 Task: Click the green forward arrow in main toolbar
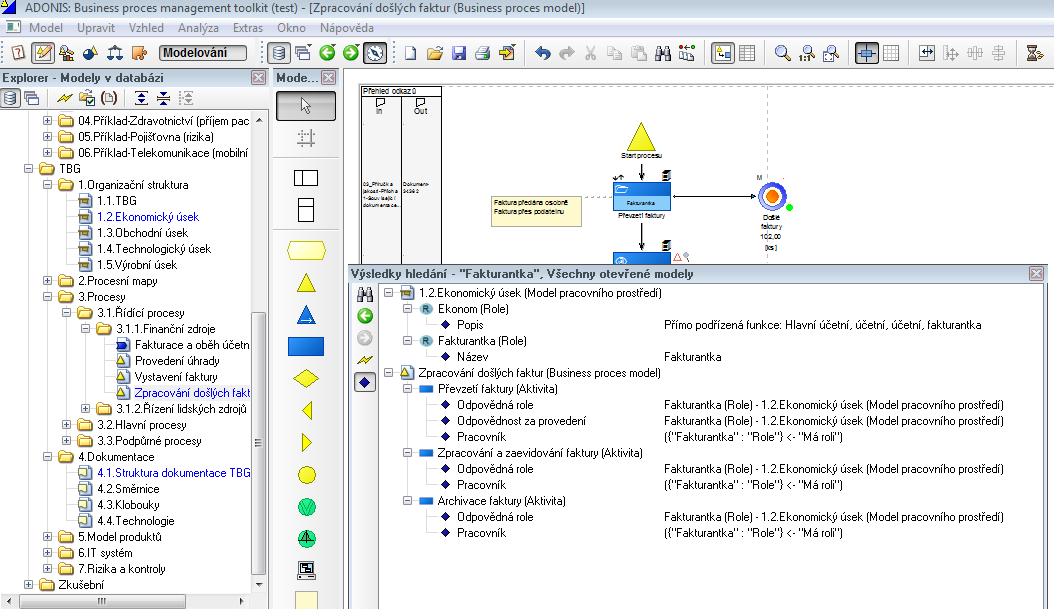coord(351,52)
